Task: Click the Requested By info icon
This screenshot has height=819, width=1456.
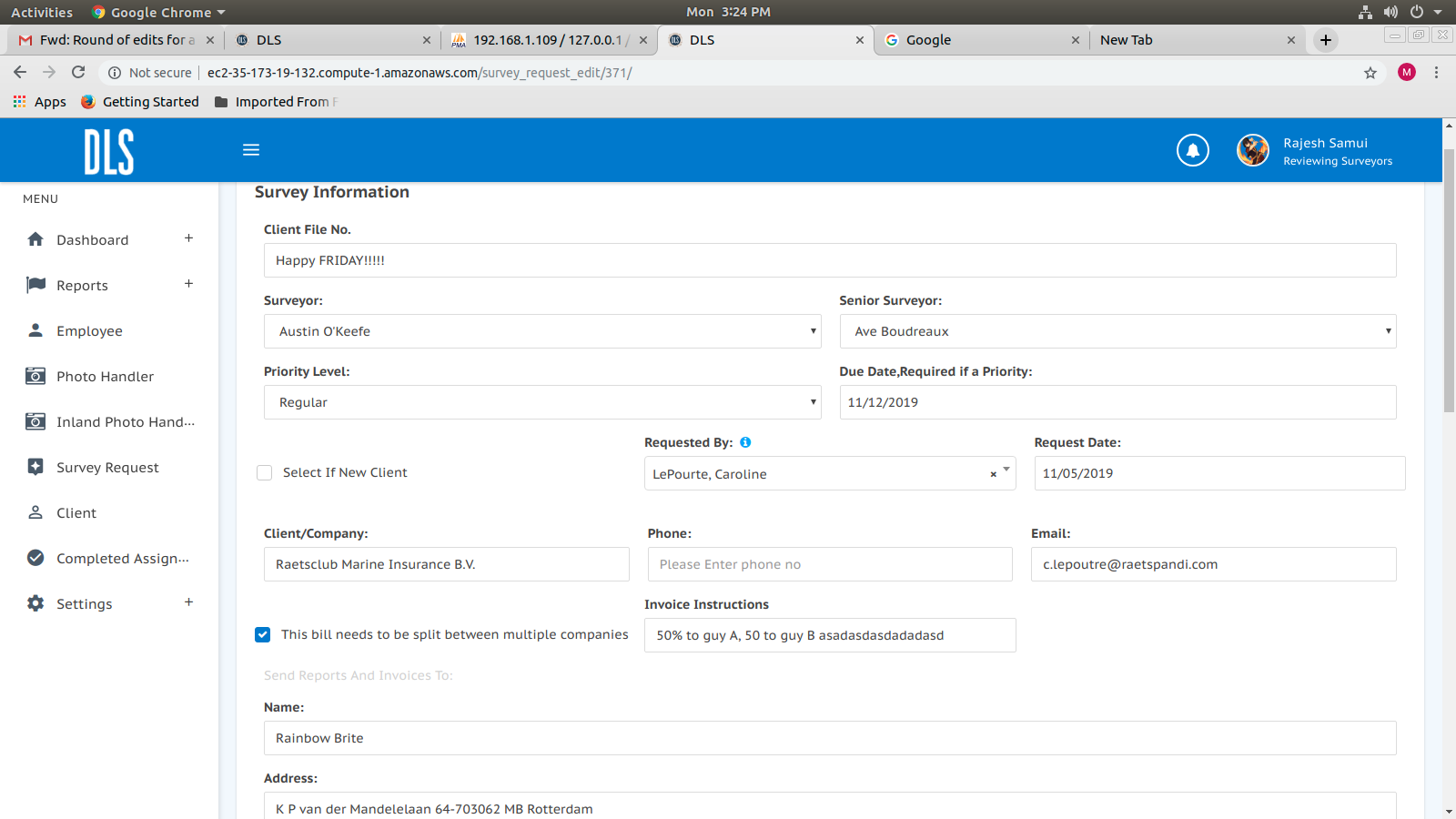Action: [745, 442]
